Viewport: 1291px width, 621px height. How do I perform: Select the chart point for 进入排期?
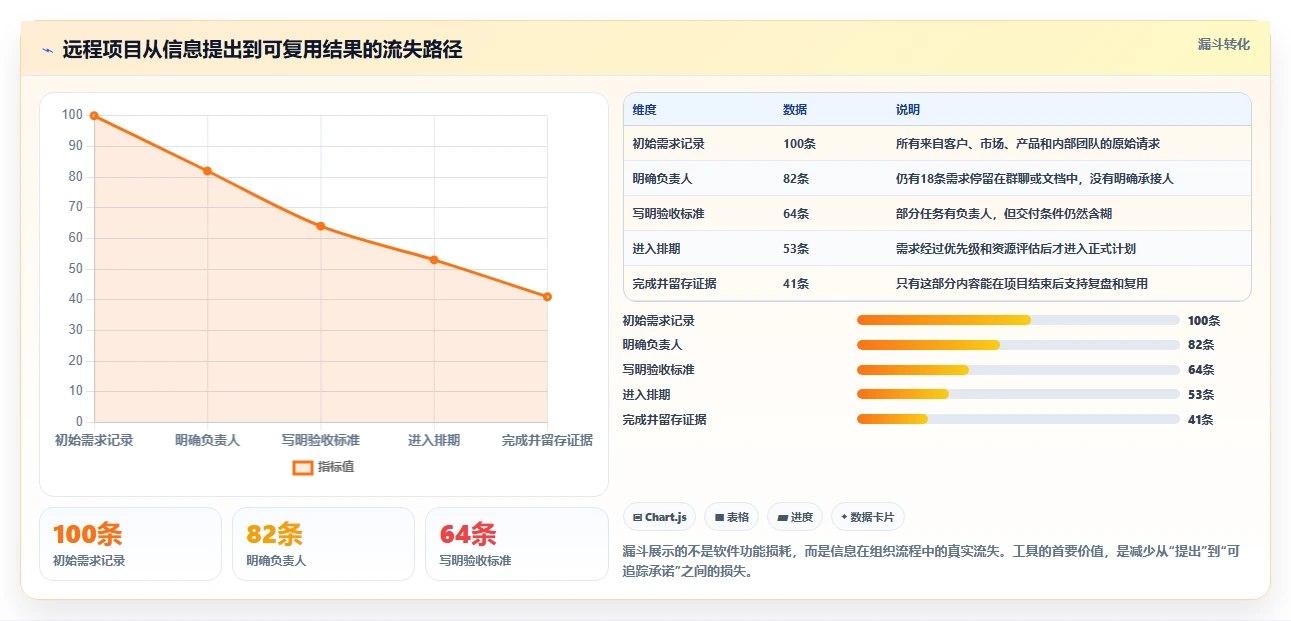434,260
